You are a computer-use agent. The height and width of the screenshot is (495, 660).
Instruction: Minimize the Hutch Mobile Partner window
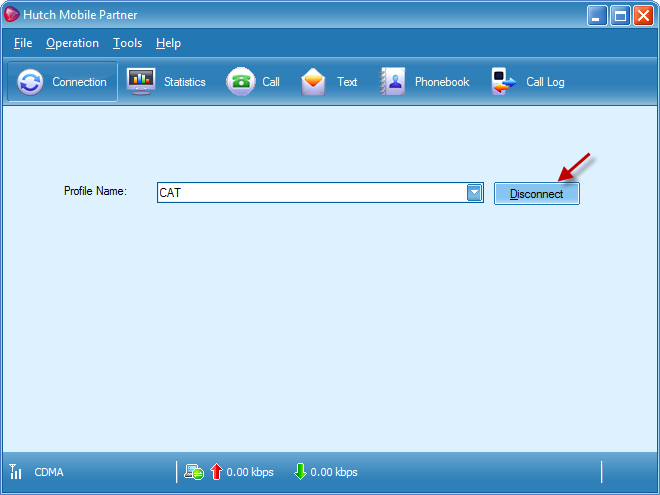click(597, 16)
